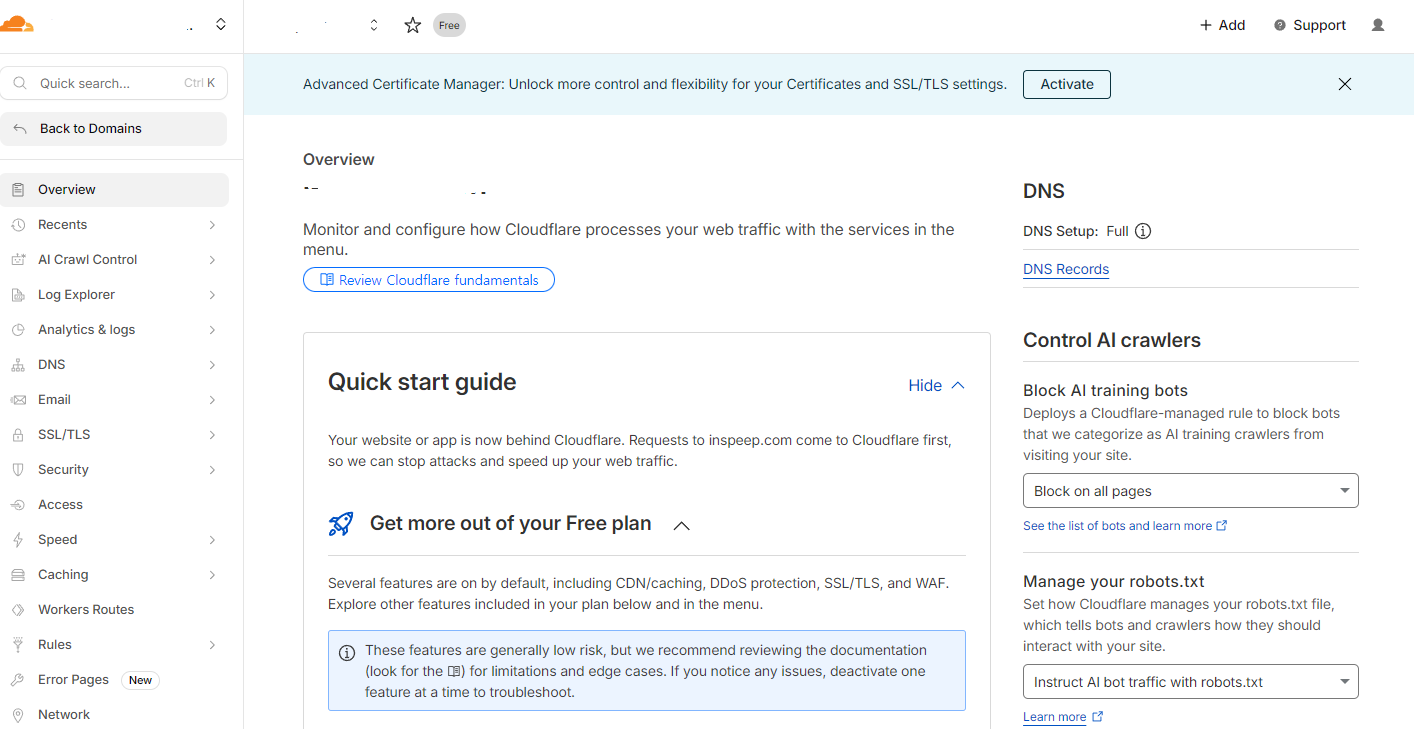Screen dimensions: 1414x729
Task: Click the SSL/TLS lock icon in sidebar
Action: coord(18,435)
